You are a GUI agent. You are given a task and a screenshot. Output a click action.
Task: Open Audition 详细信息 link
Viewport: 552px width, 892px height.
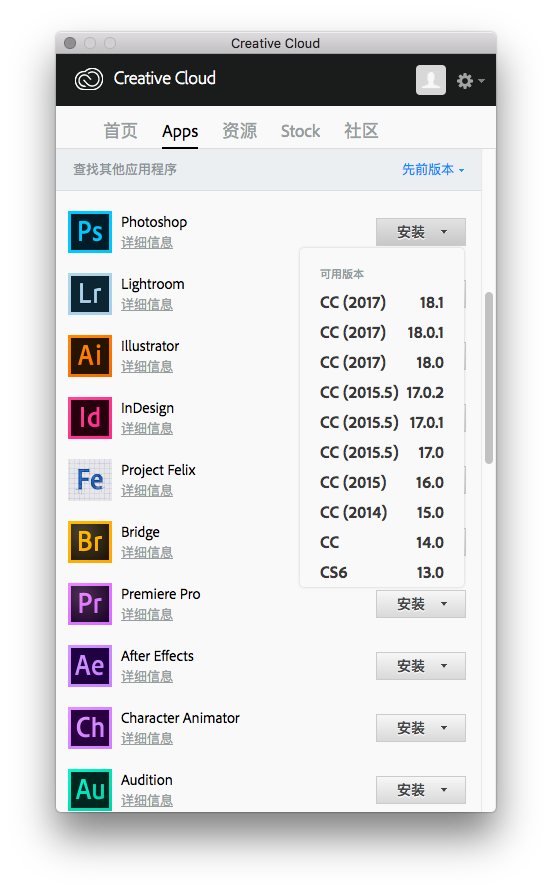coord(147,801)
